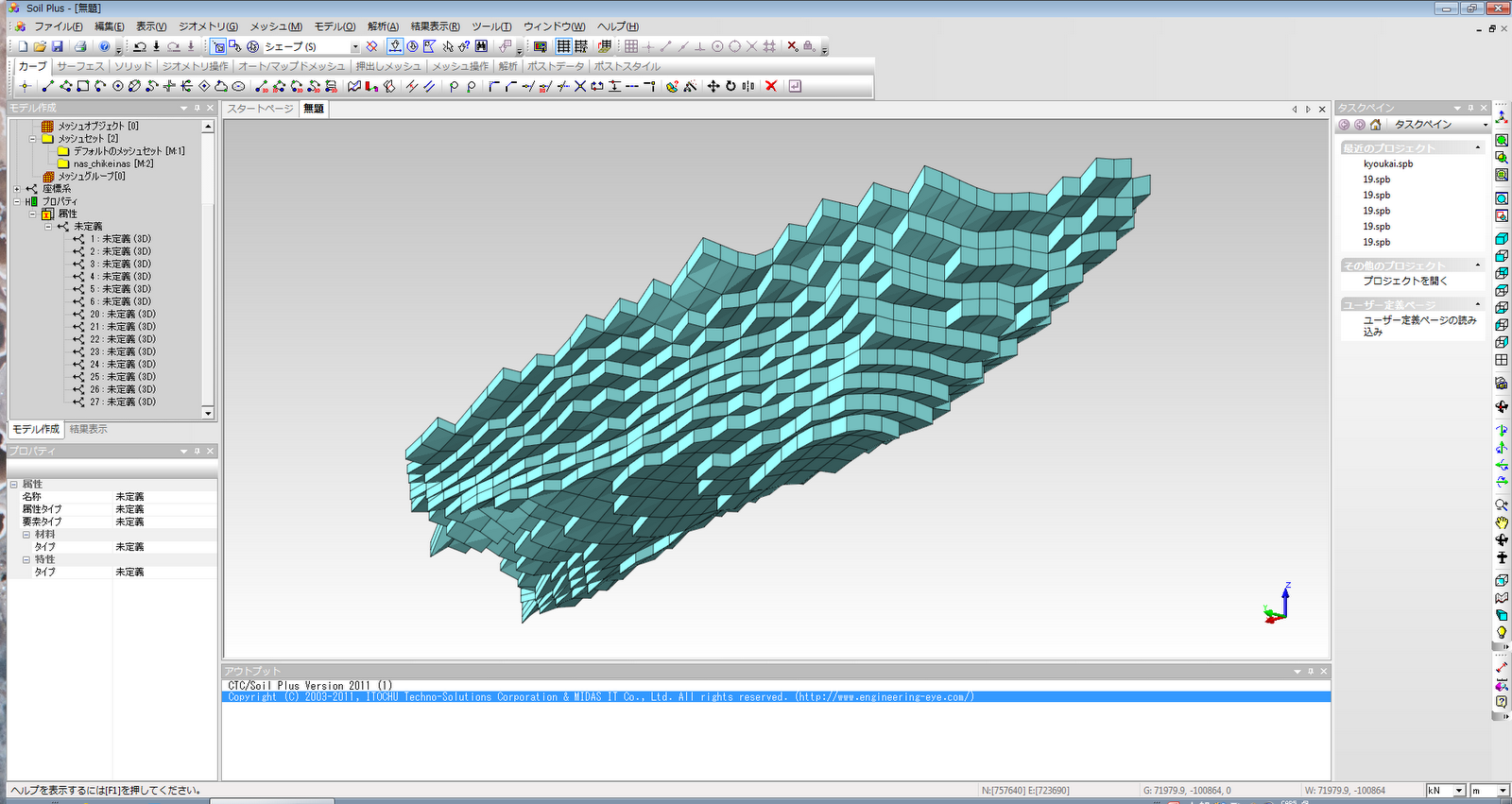Screen dimensions: 1512x804
Task: Open the ウィンドウ menu
Action: coord(555,26)
